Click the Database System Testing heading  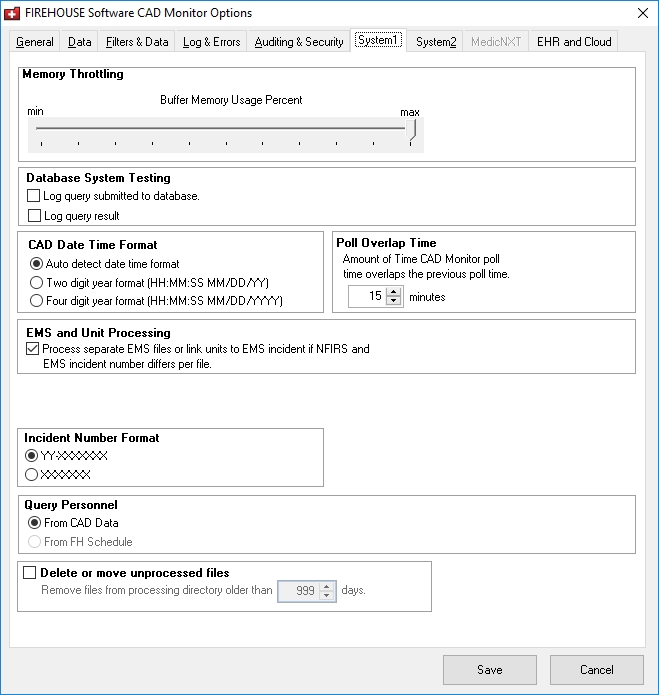pyautogui.click(x=98, y=178)
